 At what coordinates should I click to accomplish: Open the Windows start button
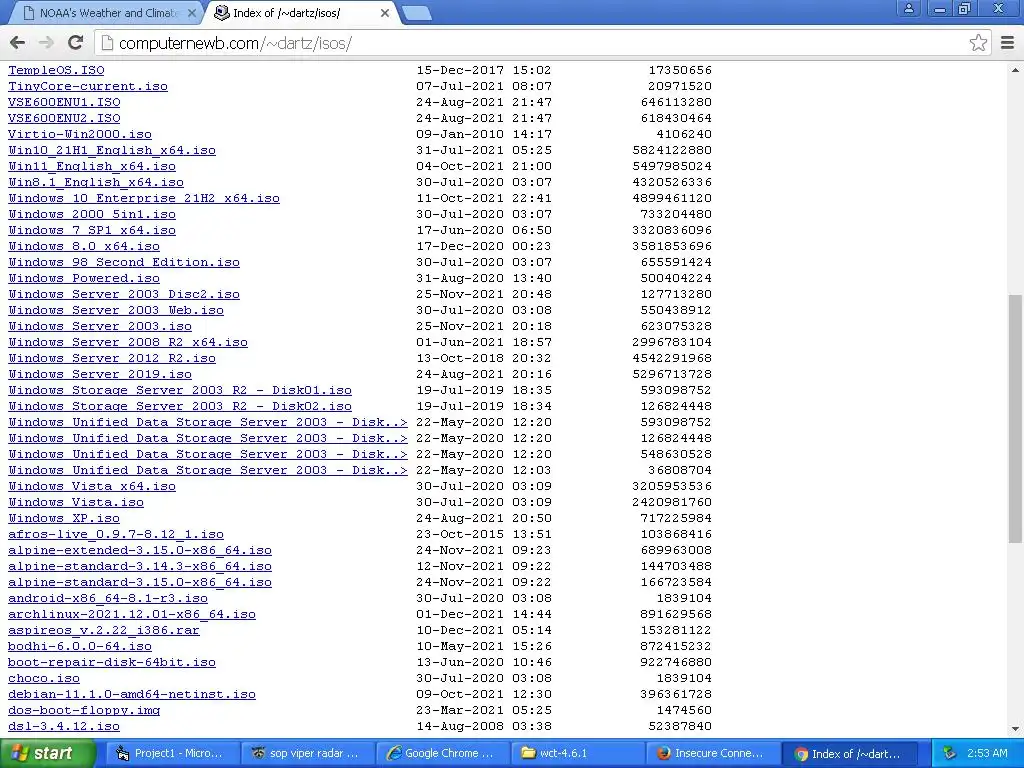46,753
